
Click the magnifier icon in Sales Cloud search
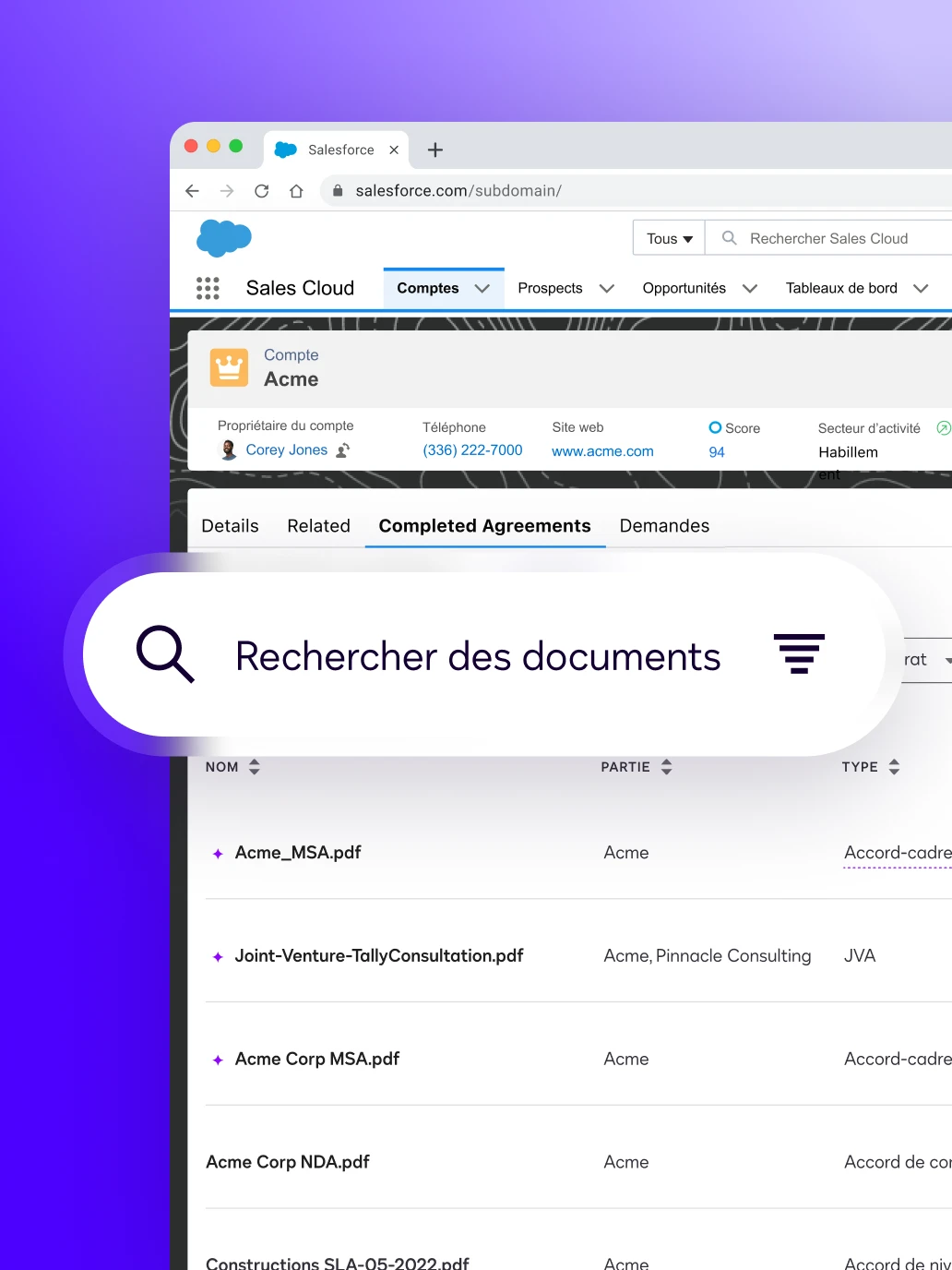(x=729, y=238)
